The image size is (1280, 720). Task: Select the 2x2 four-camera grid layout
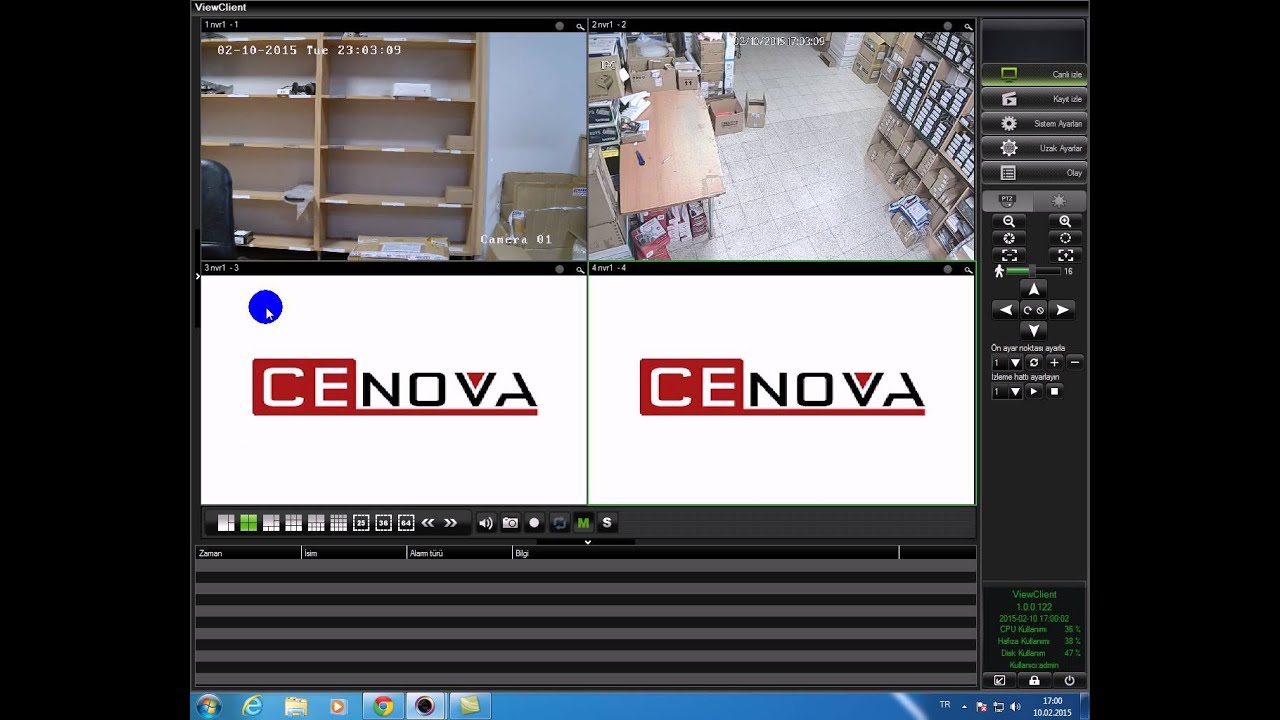[248, 523]
